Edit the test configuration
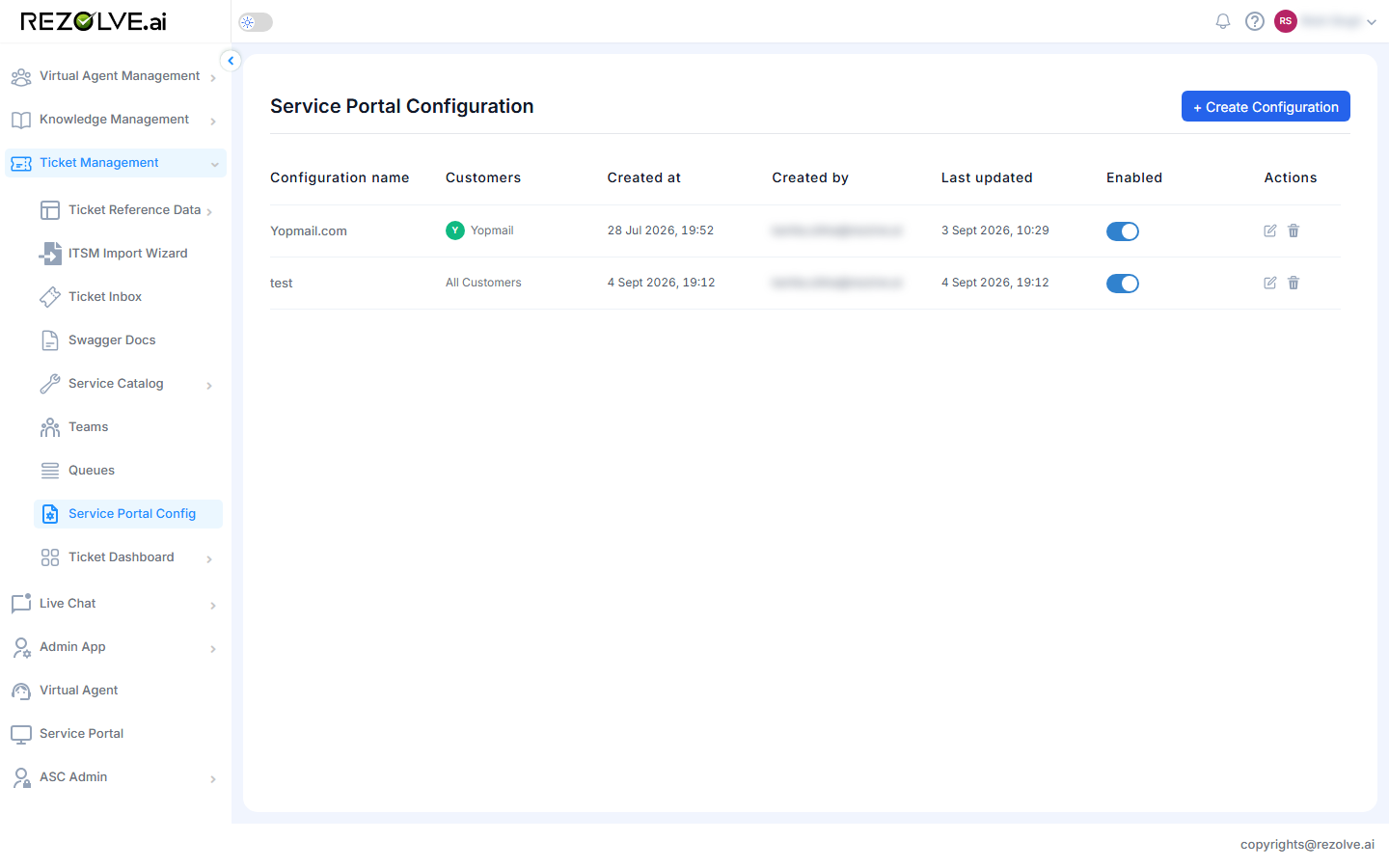The width and height of the screenshot is (1389, 868). 1270,283
